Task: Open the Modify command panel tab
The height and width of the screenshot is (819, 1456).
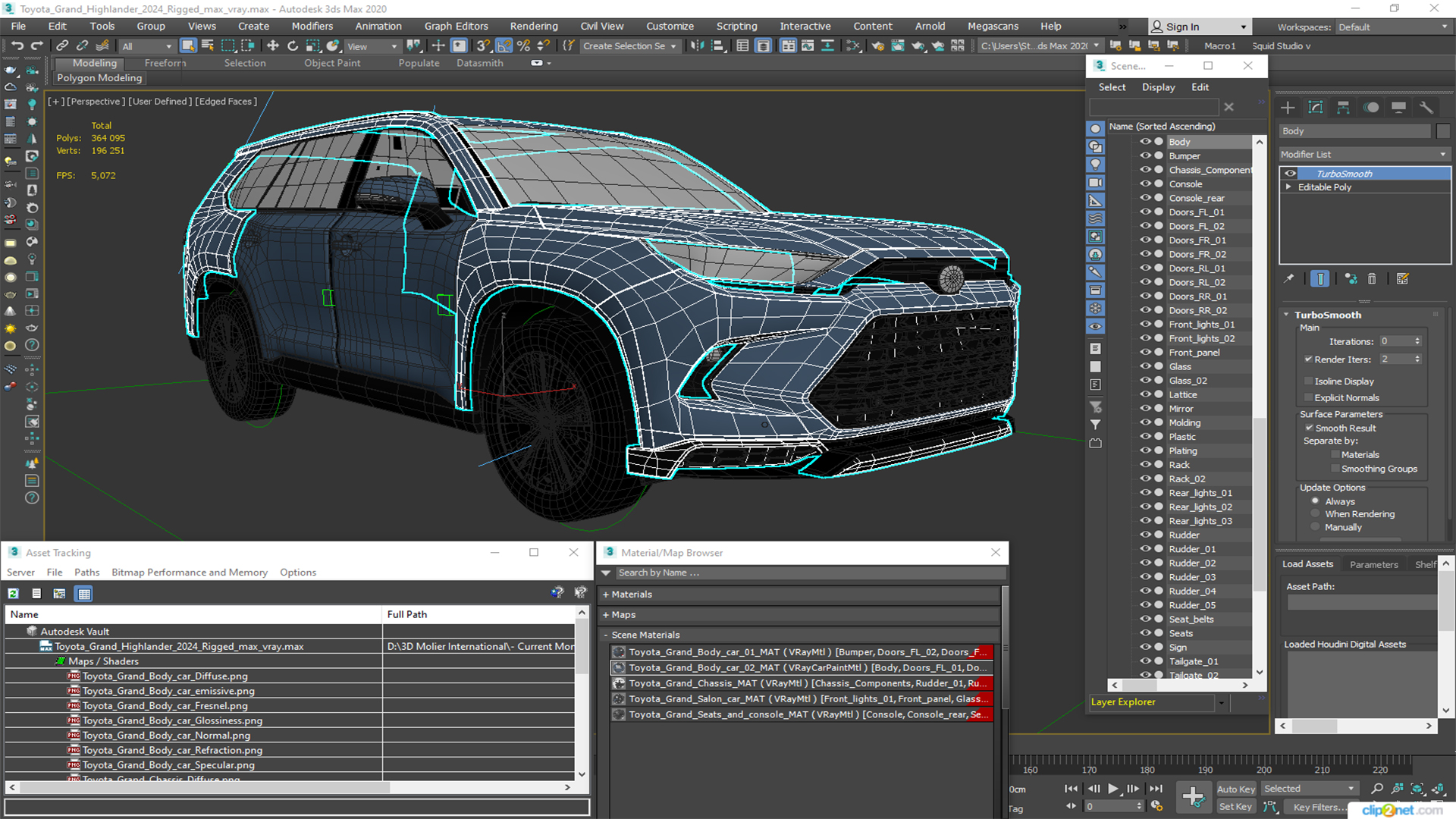Action: point(1316,108)
